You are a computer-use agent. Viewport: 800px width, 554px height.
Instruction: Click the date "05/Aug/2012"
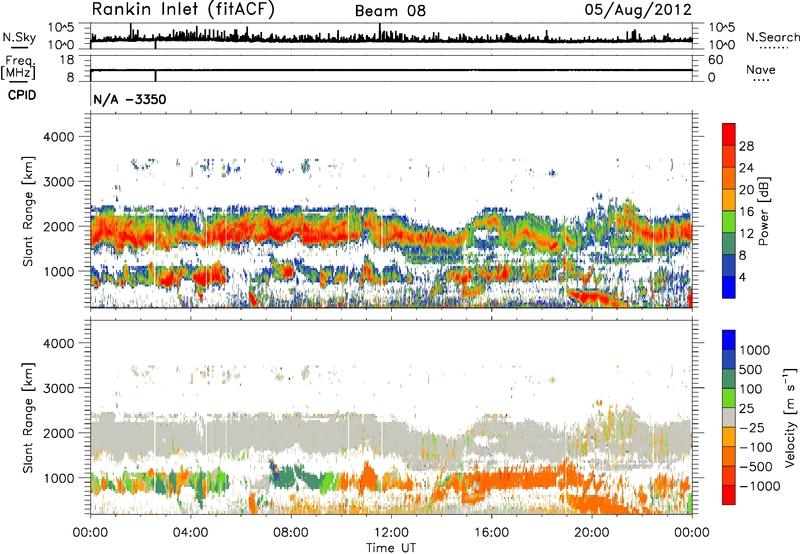click(x=638, y=10)
